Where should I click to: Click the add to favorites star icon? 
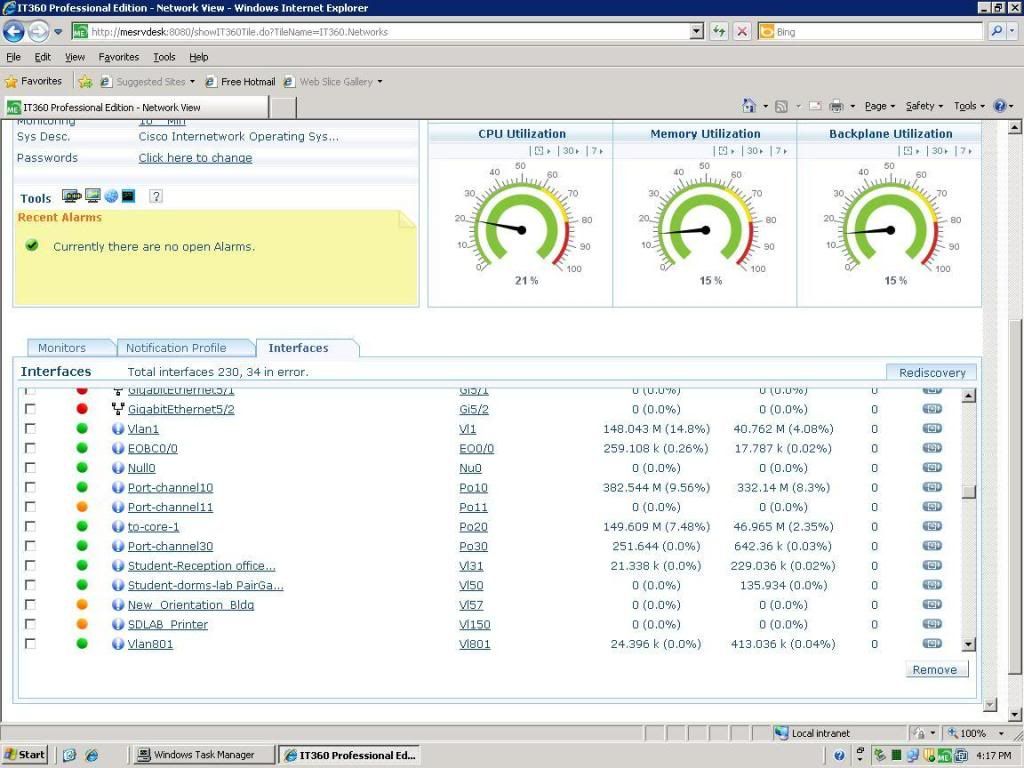click(85, 82)
